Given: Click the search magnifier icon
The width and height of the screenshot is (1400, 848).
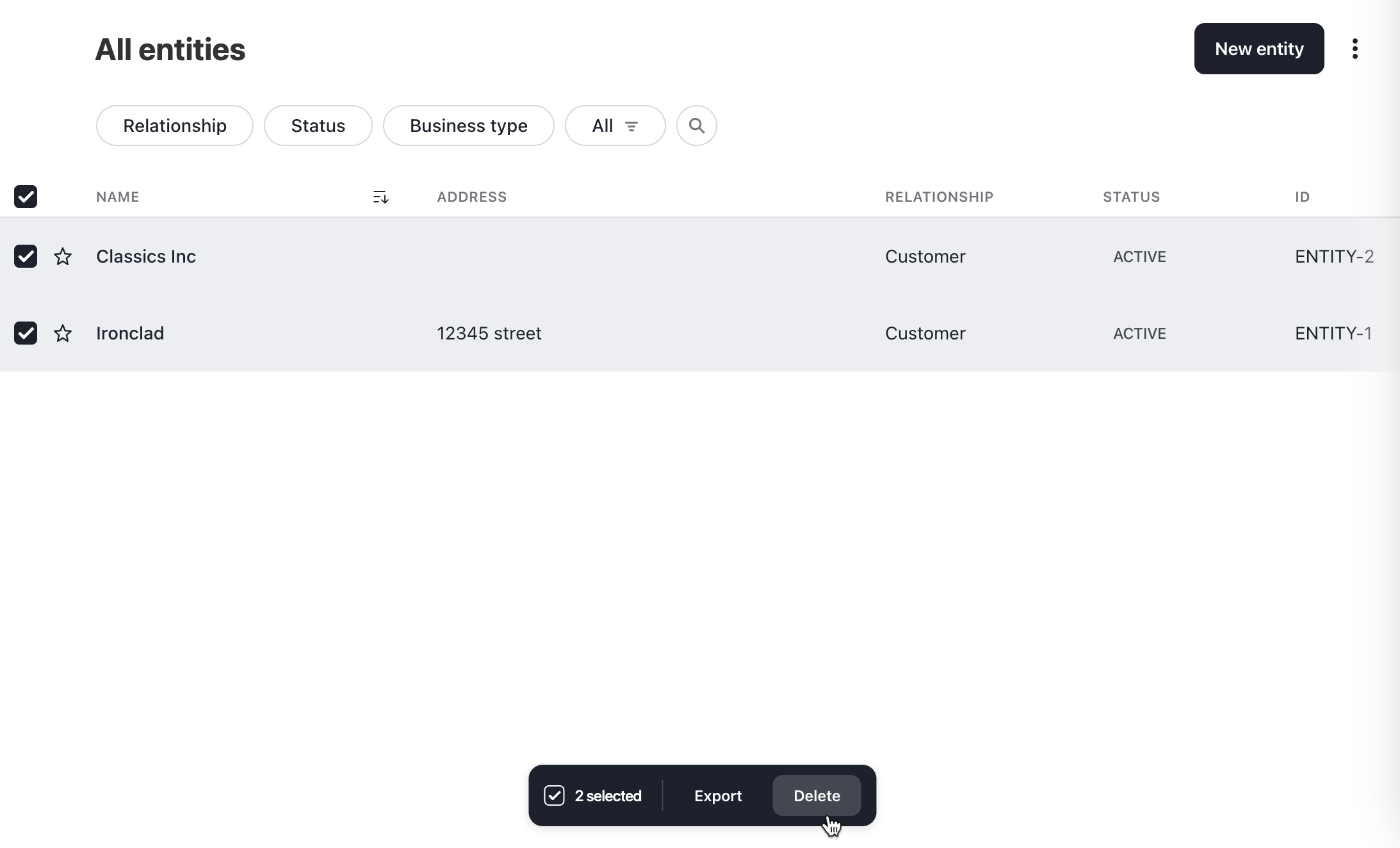Looking at the screenshot, I should [696, 126].
